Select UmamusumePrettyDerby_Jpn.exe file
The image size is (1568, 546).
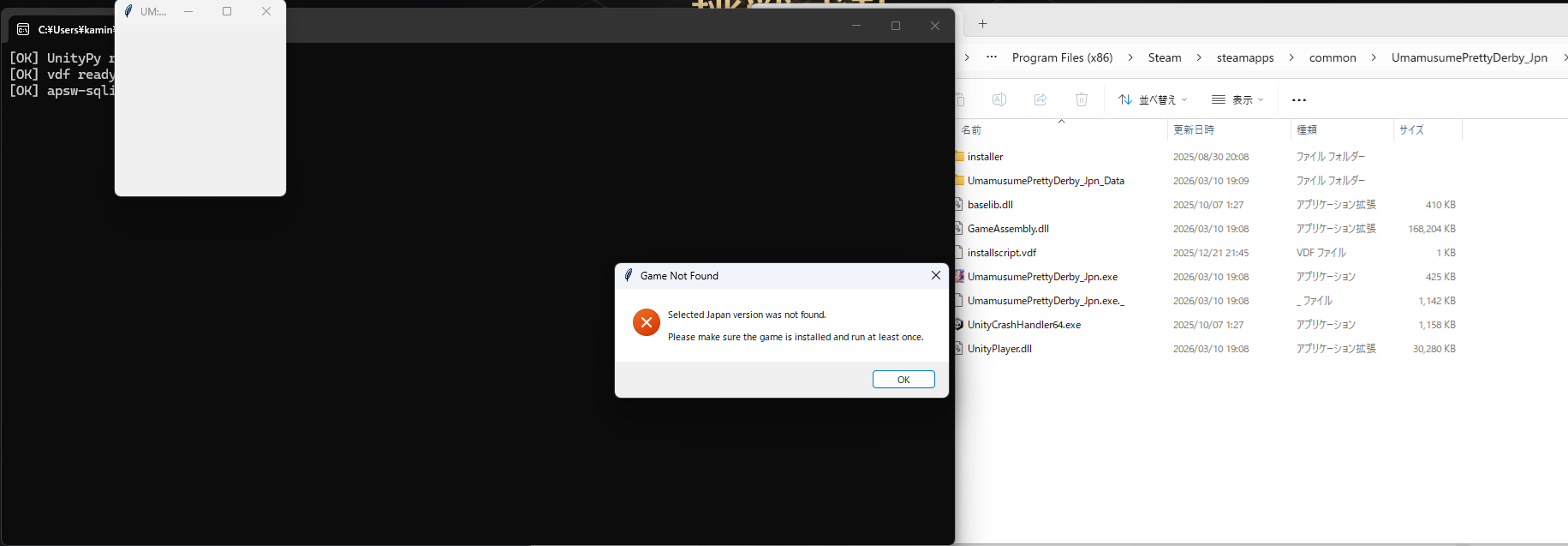click(1042, 277)
